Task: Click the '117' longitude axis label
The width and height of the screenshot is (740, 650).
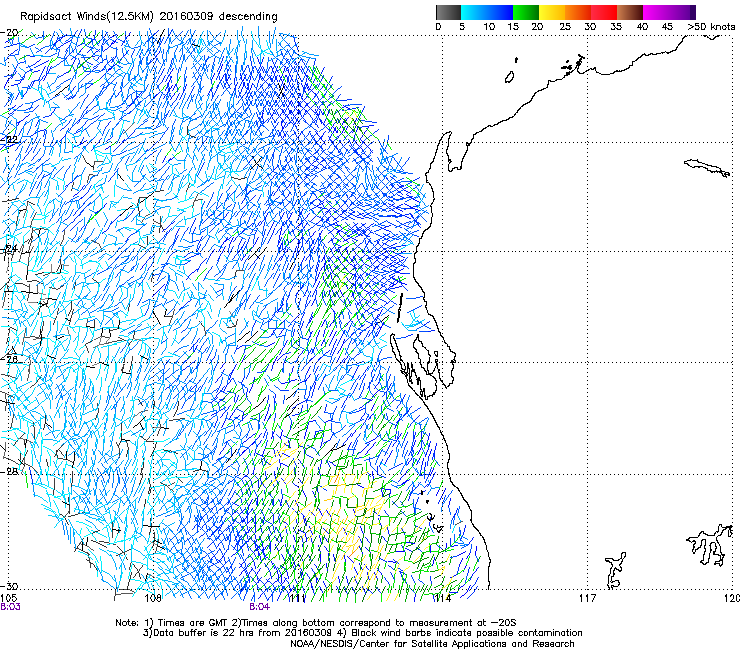Action: (x=587, y=598)
